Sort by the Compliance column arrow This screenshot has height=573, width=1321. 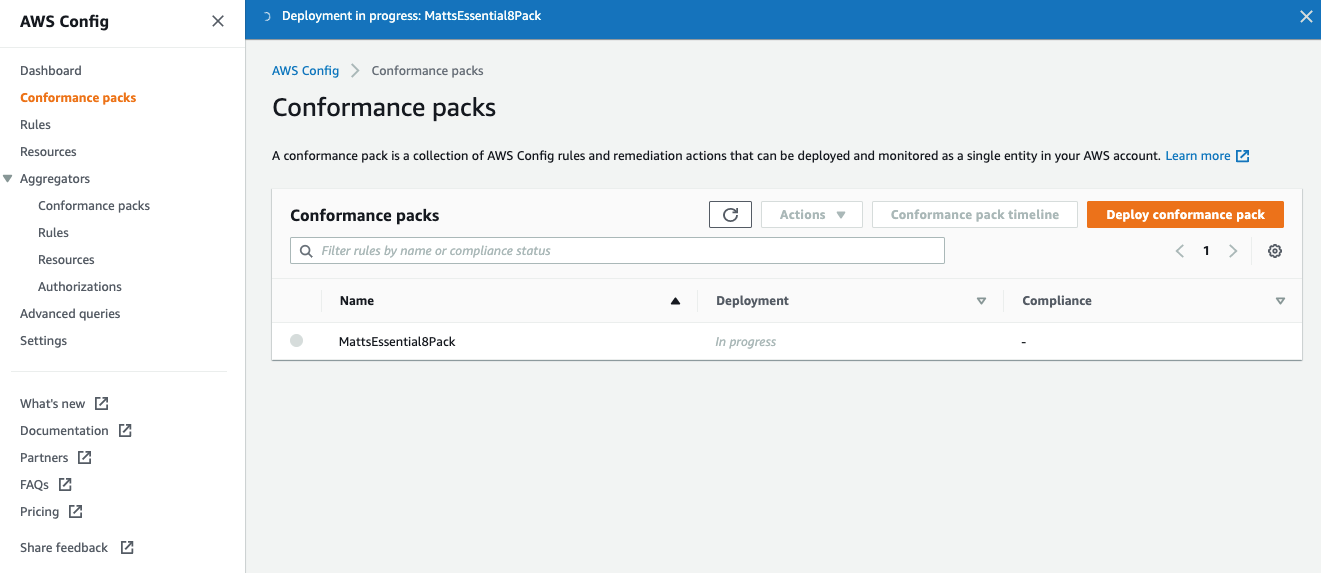(1280, 301)
